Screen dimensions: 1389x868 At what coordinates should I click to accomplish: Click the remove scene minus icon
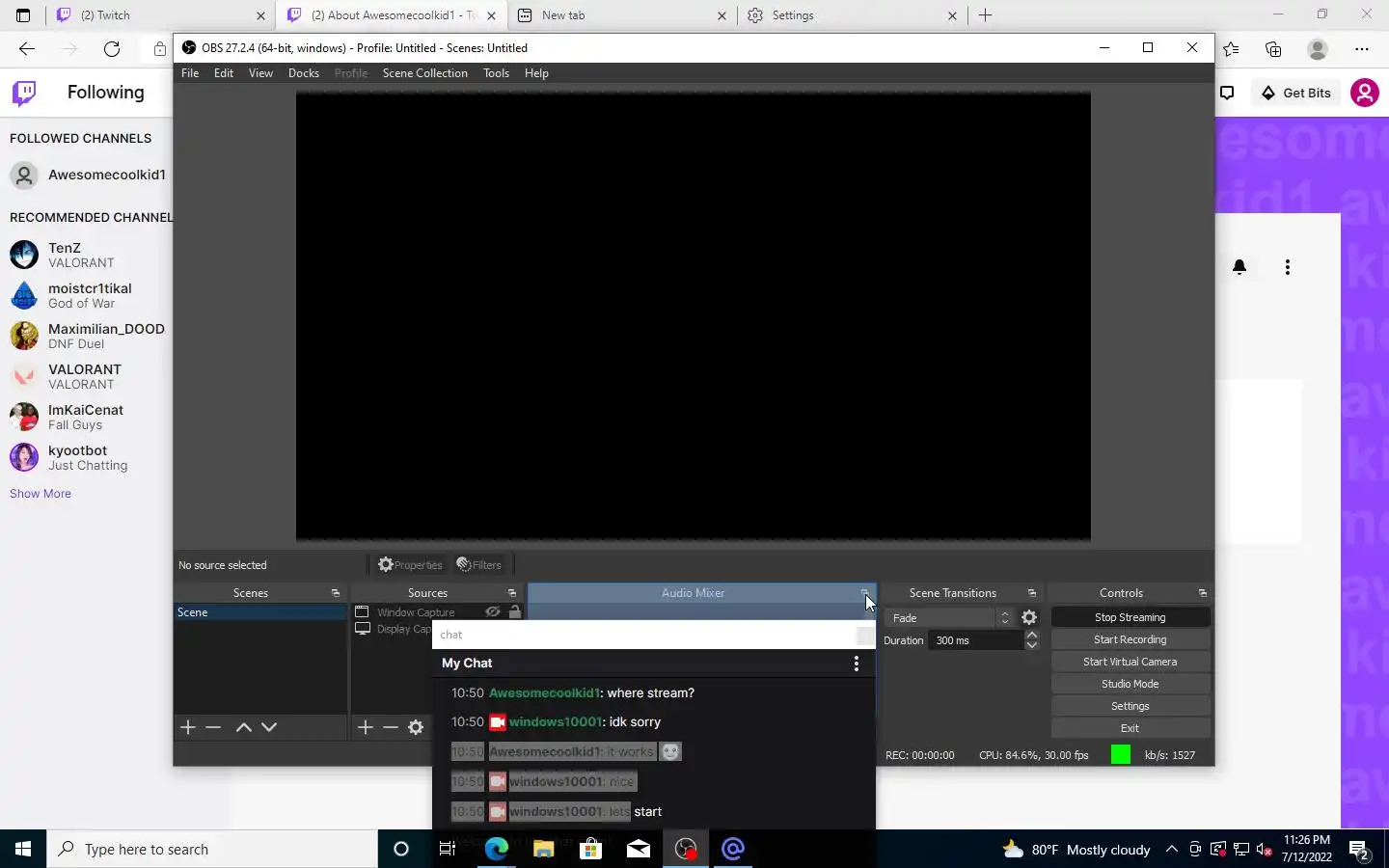pyautogui.click(x=213, y=727)
